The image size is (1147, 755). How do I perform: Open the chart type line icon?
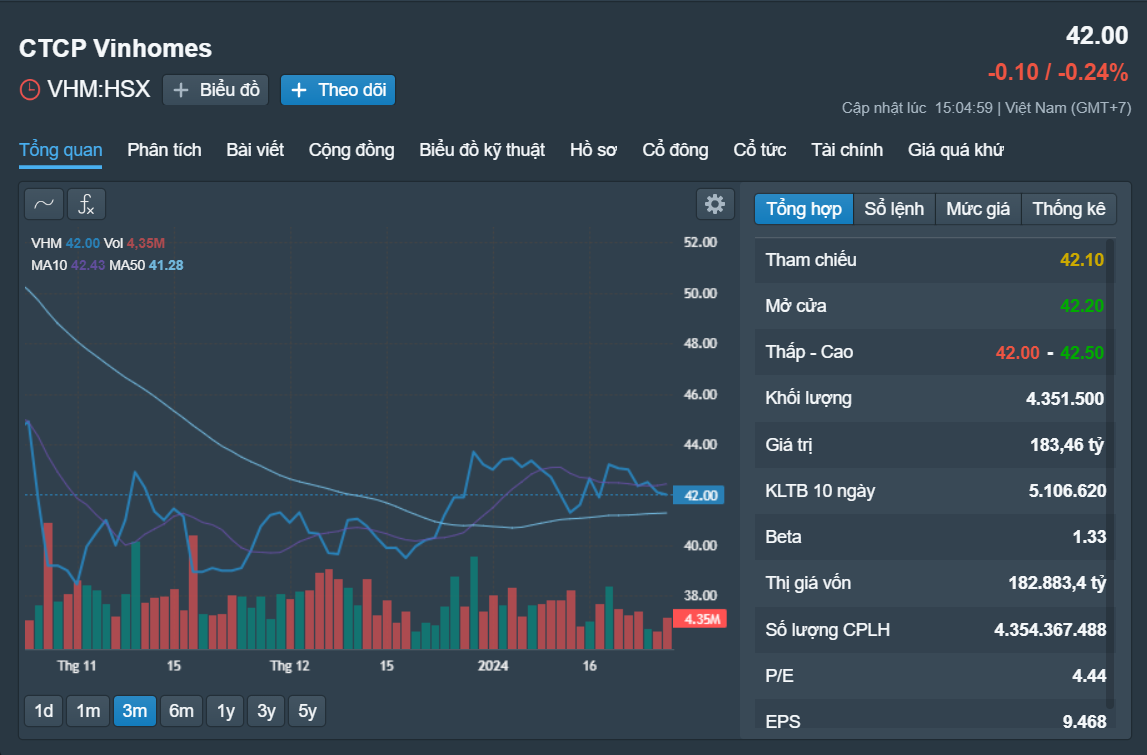click(x=44, y=204)
